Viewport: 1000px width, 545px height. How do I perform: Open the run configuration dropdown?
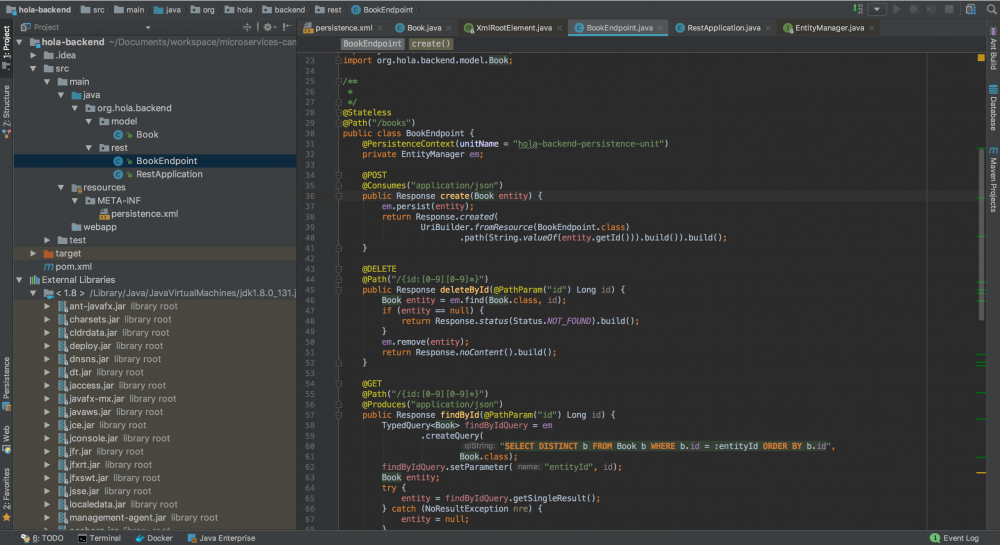(876, 9)
